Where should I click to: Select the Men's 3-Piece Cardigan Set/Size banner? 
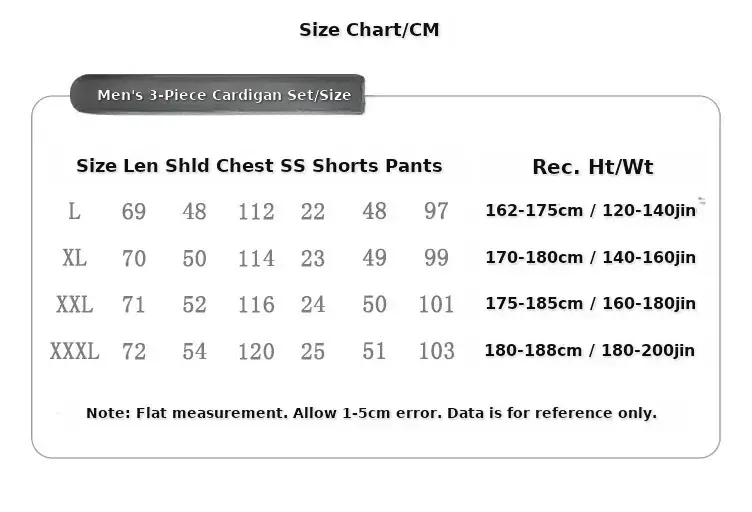click(x=218, y=94)
